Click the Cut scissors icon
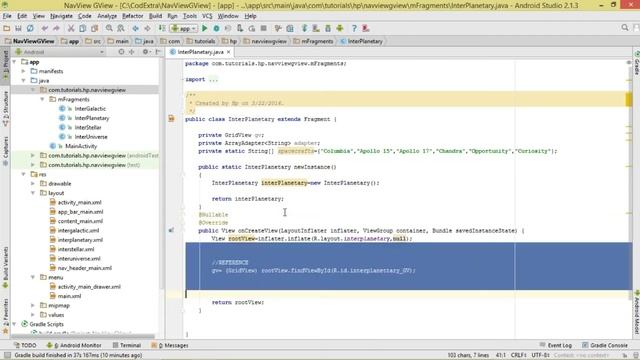Image resolution: width=640 pixels, height=360 pixels. point(71,28)
